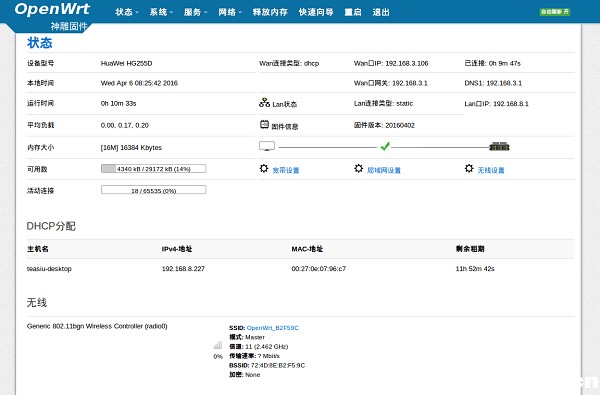Click the computer monitor icon

tap(267, 146)
